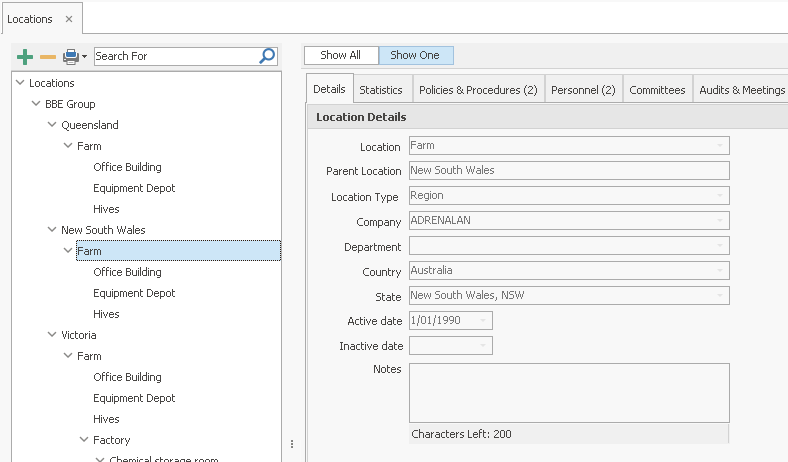This screenshot has width=788, height=462.
Task: Click the vertical splitter handle dots
Action: click(292, 444)
